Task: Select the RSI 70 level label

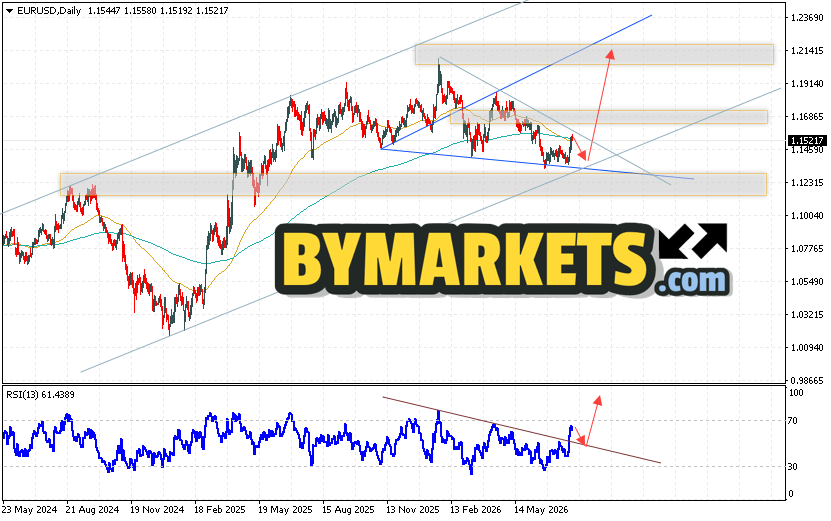Action: click(x=793, y=421)
